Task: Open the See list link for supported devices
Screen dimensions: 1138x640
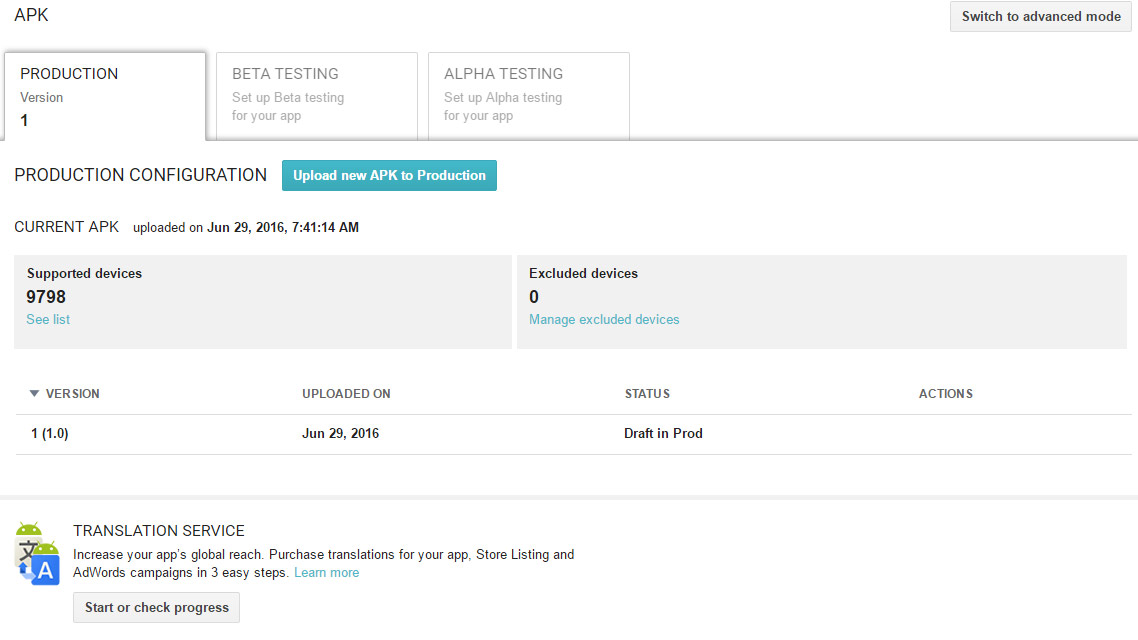Action: tap(48, 320)
